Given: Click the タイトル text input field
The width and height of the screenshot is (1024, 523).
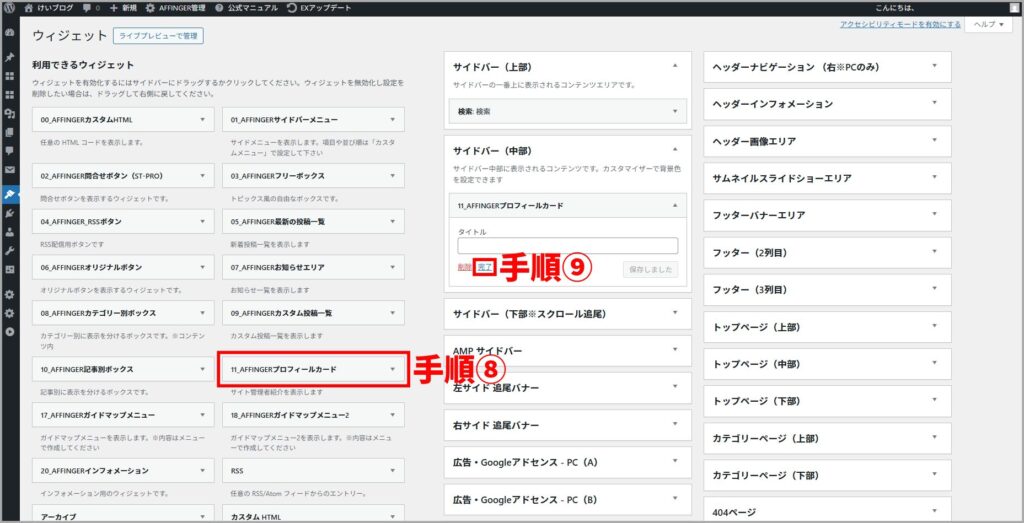Looking at the screenshot, I should pos(567,245).
